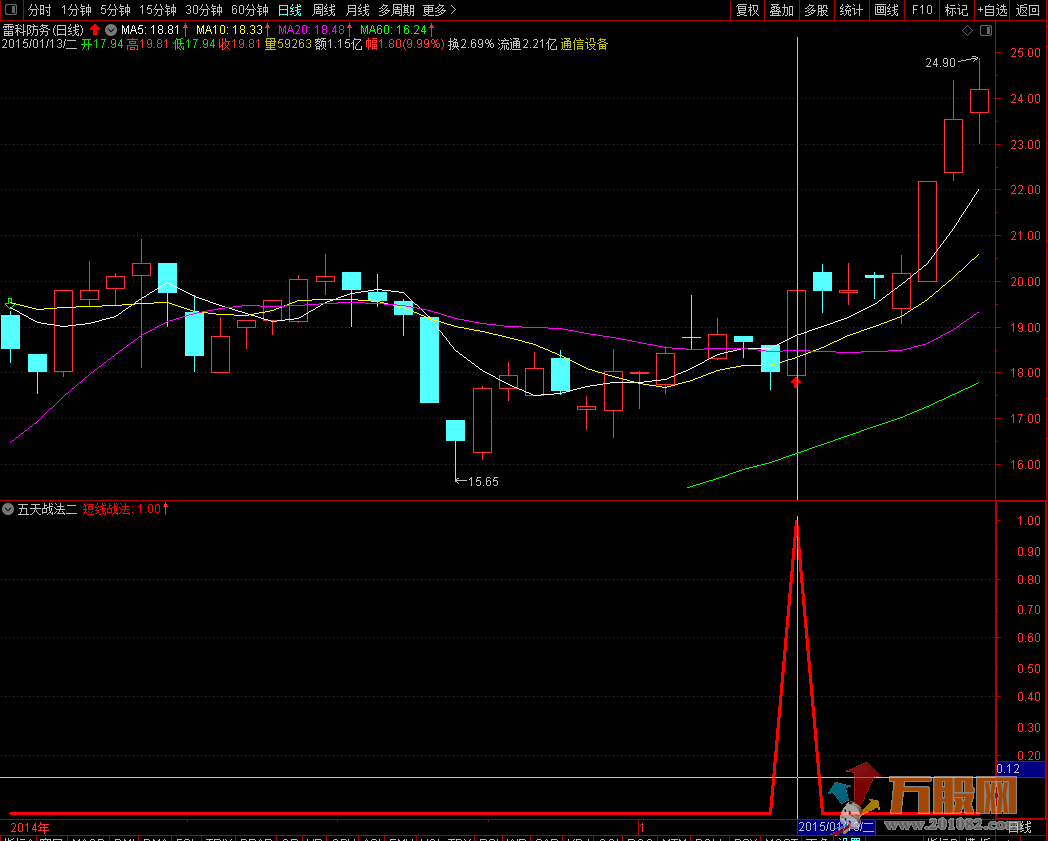The image size is (1048, 841).
Task: Switch to the 分时 intraday view
Action: (x=39, y=10)
